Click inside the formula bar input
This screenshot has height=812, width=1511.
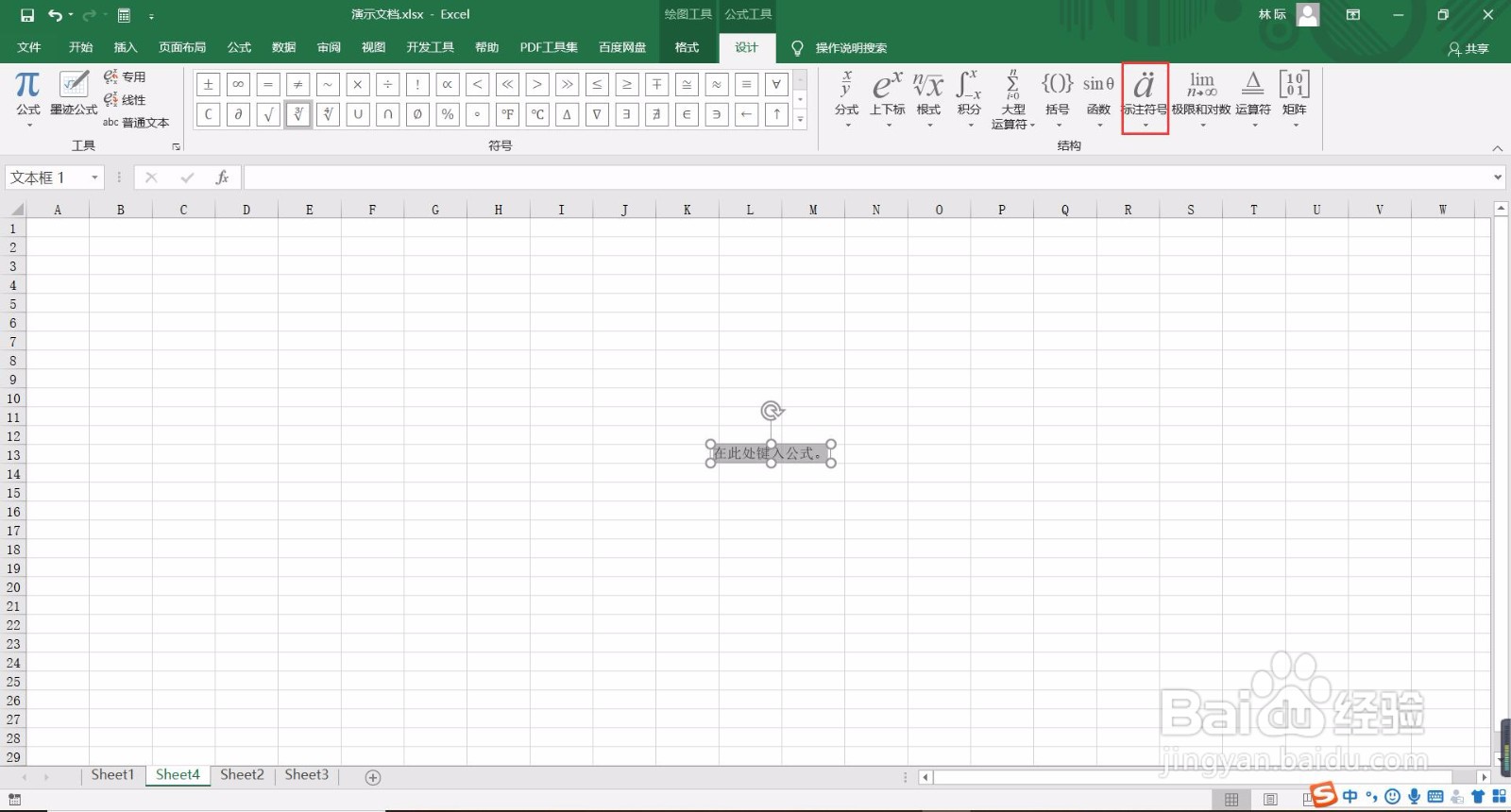[x=867, y=178]
